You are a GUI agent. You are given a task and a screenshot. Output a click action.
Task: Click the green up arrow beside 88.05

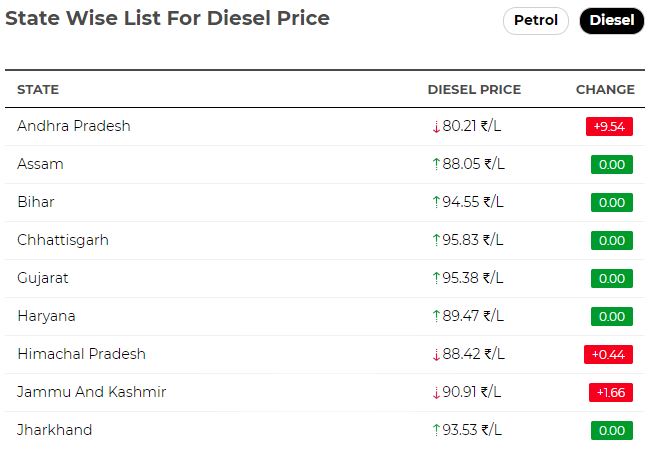point(436,164)
